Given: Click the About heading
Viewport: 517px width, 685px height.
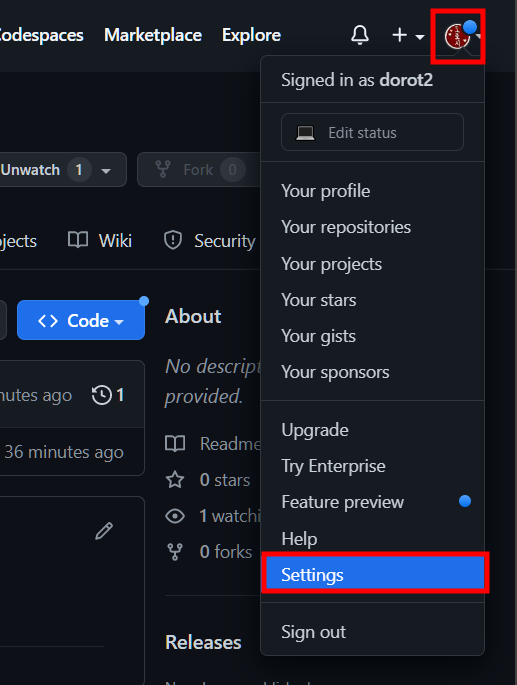Looking at the screenshot, I should (x=193, y=316).
